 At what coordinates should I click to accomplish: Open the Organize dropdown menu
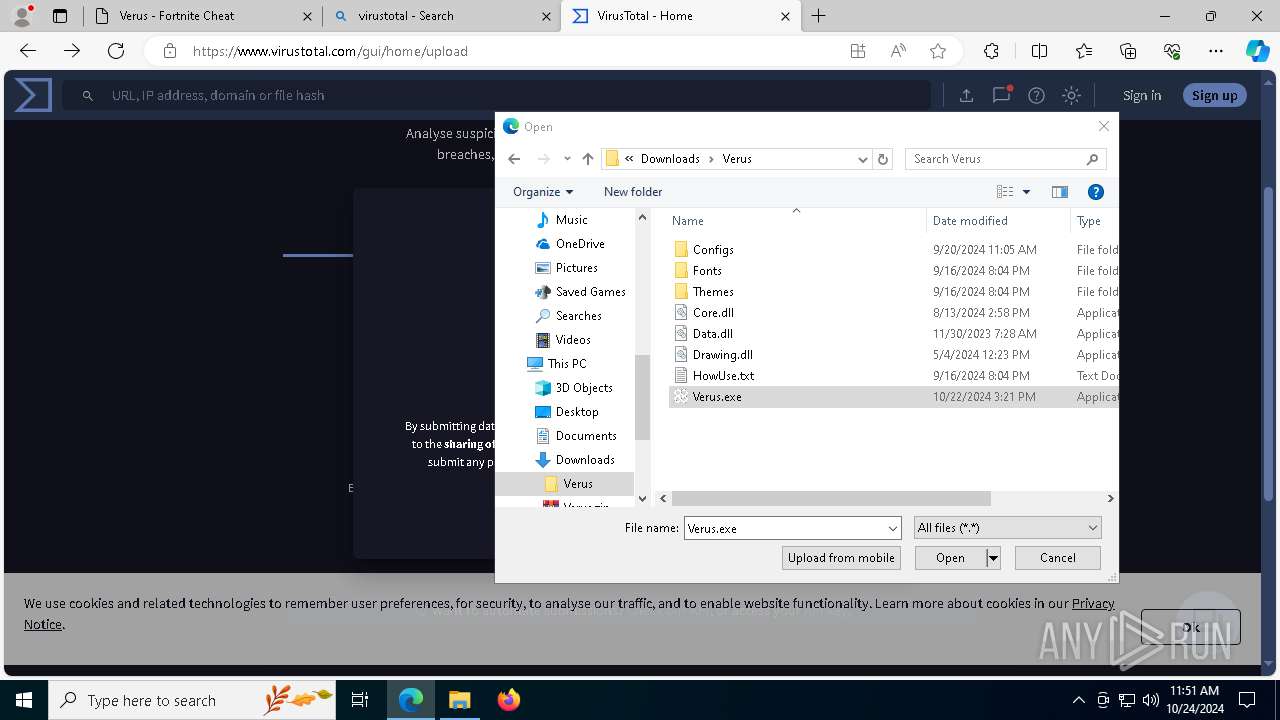pos(543,192)
